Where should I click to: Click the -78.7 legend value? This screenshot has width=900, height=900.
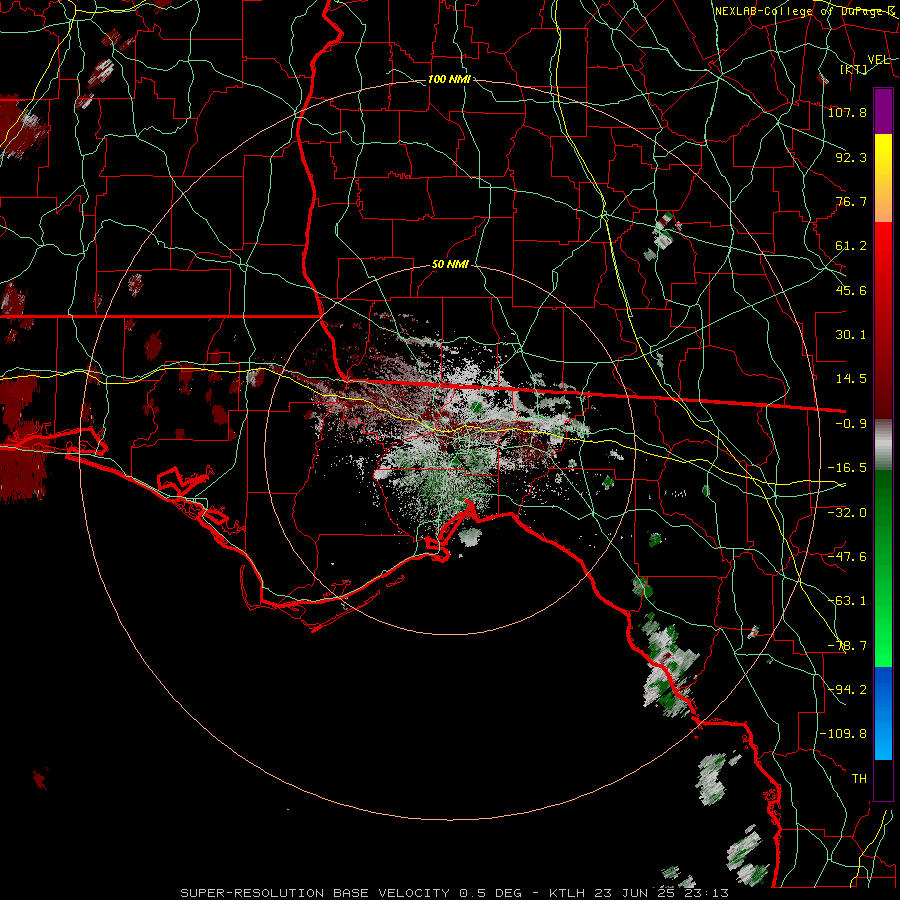tap(847, 646)
